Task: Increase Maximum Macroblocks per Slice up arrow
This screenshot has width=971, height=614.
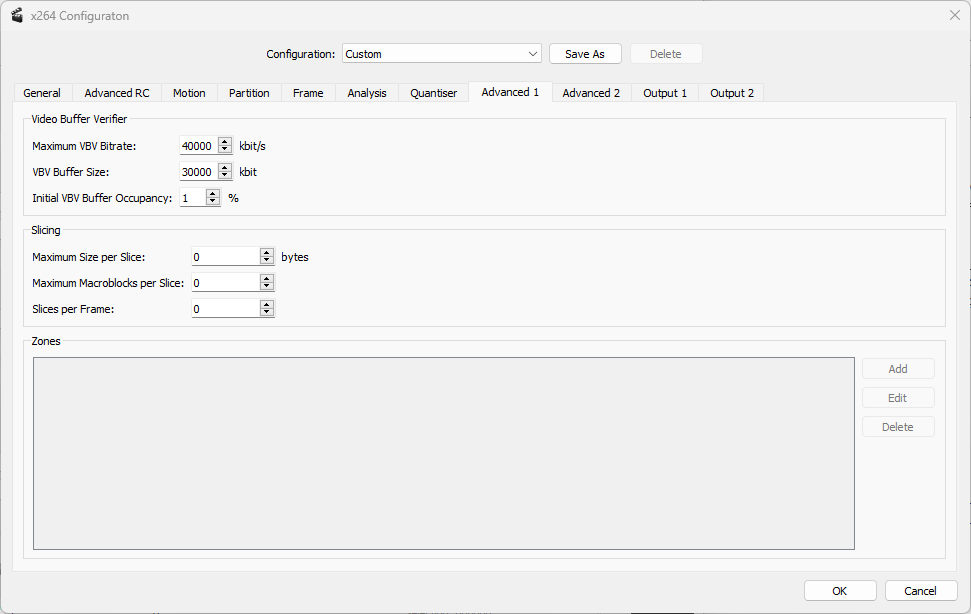Action: (267, 279)
